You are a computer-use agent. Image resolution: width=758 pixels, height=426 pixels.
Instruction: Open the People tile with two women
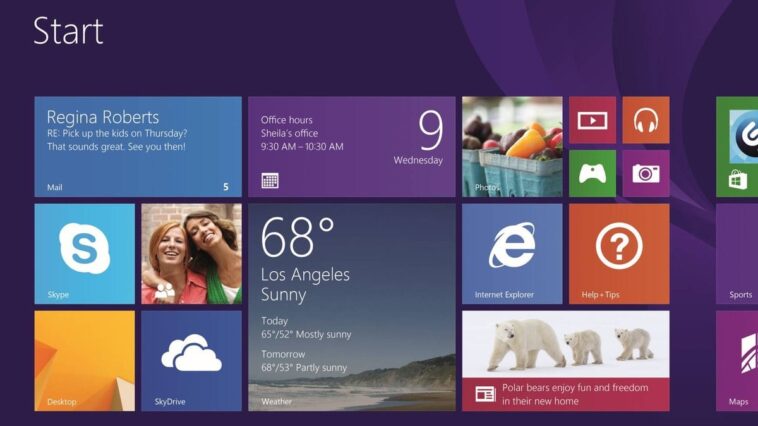coord(191,253)
